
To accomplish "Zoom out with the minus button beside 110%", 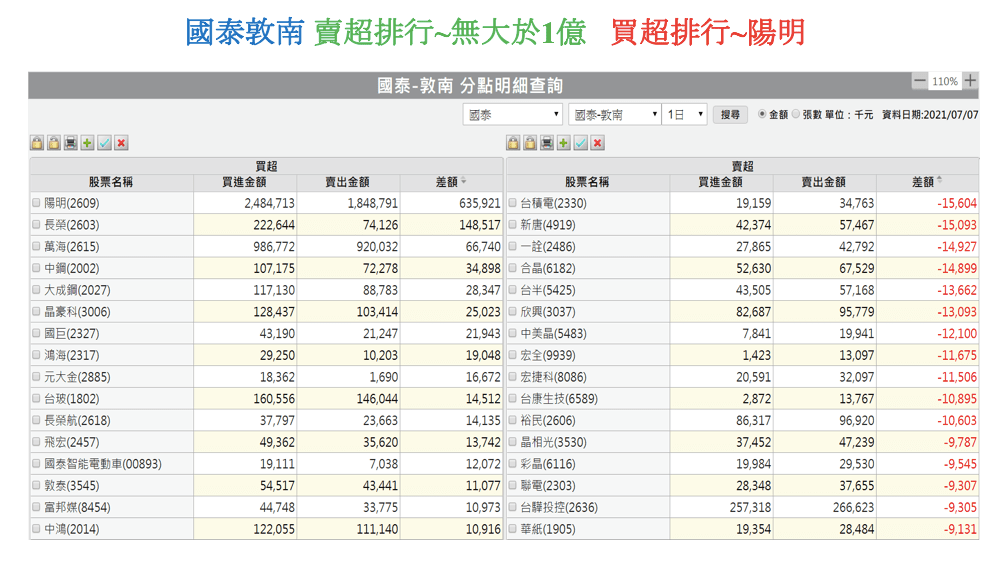I will tap(920, 81).
